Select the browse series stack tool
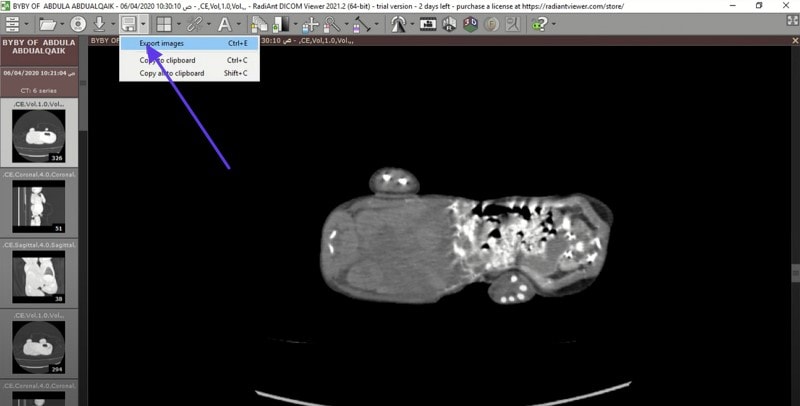The image size is (800, 406). coord(260,24)
